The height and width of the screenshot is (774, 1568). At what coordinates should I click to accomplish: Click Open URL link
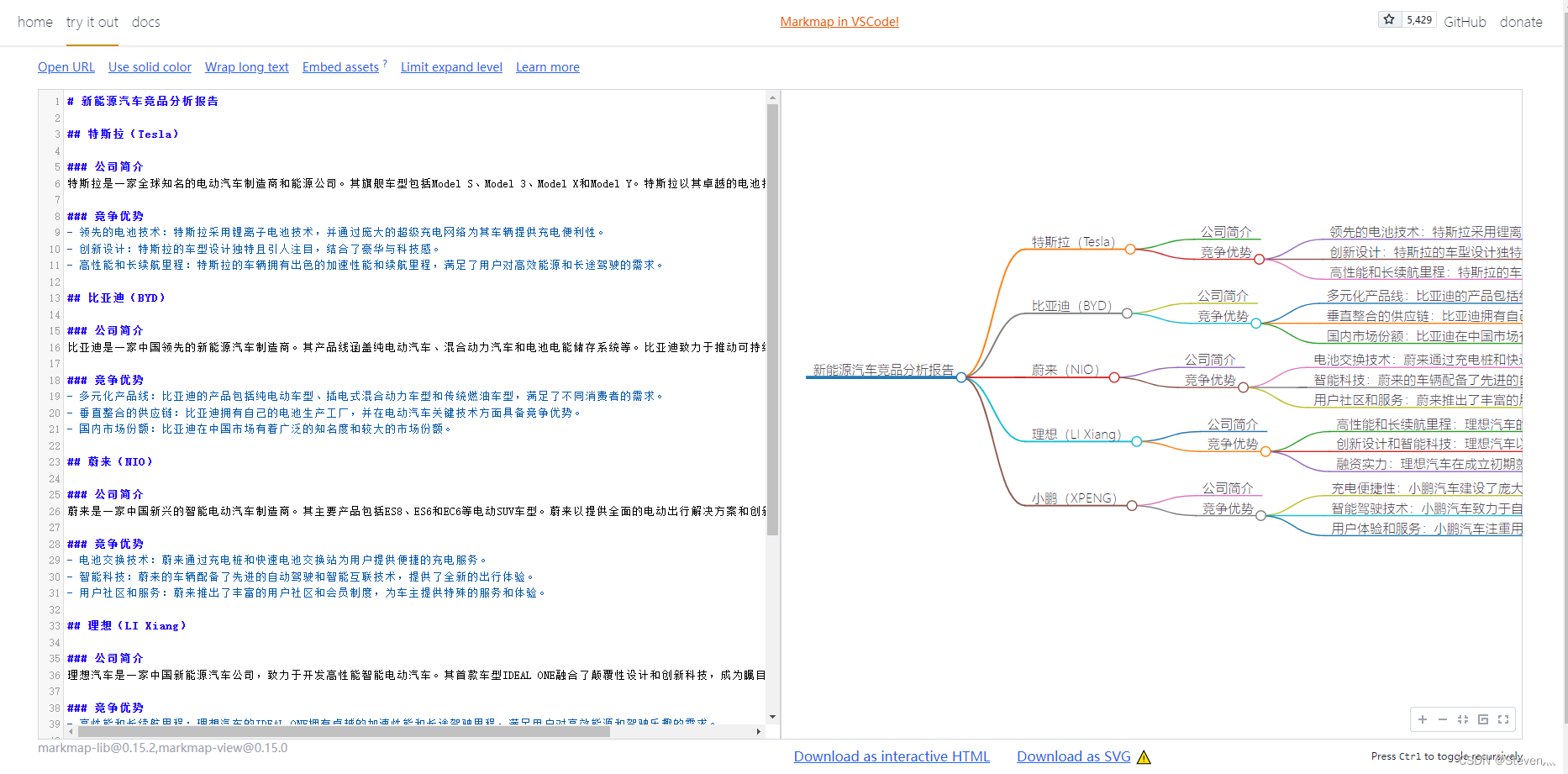[x=66, y=67]
